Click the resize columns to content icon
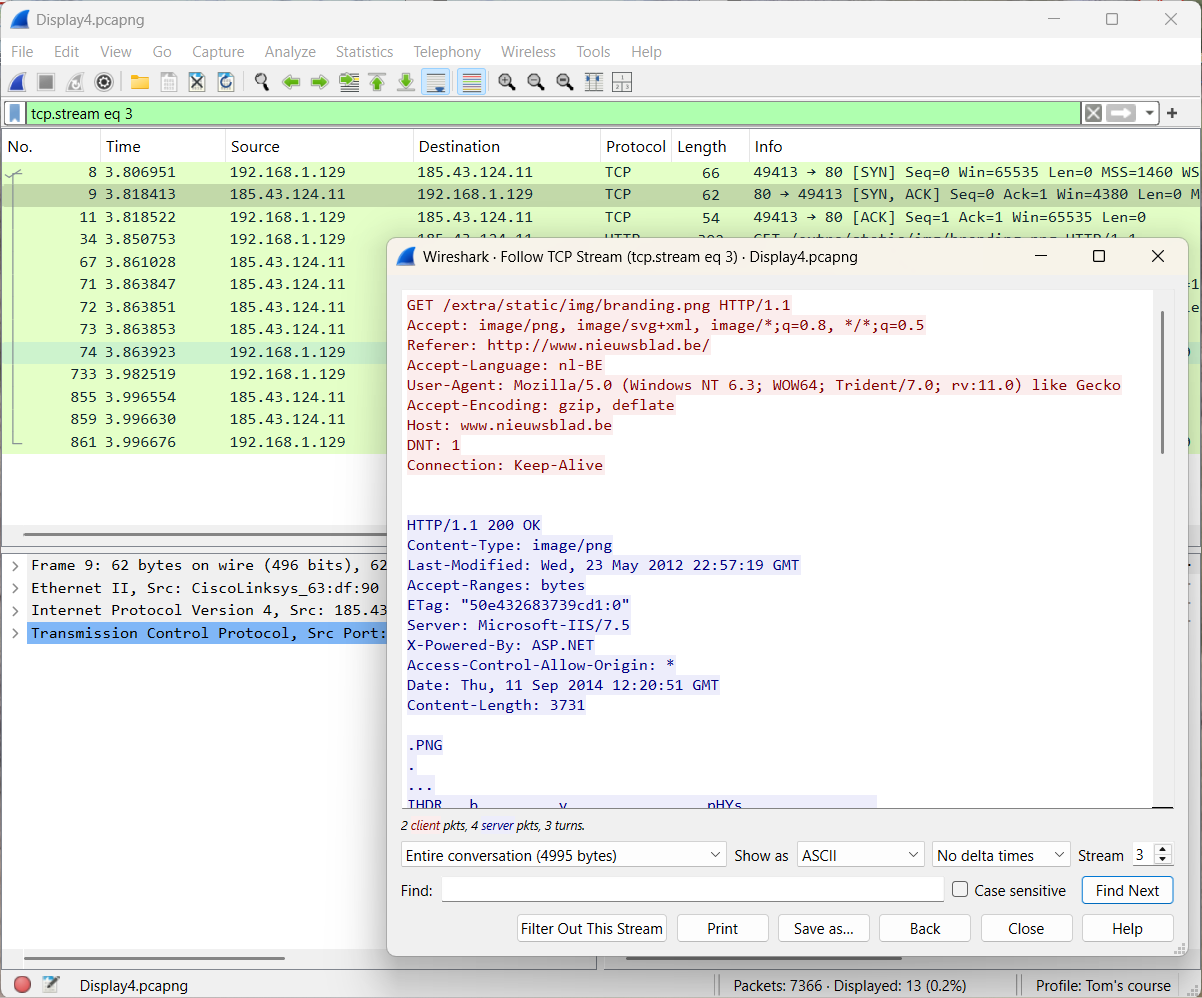Screen dimensions: 1202x998 point(594,82)
